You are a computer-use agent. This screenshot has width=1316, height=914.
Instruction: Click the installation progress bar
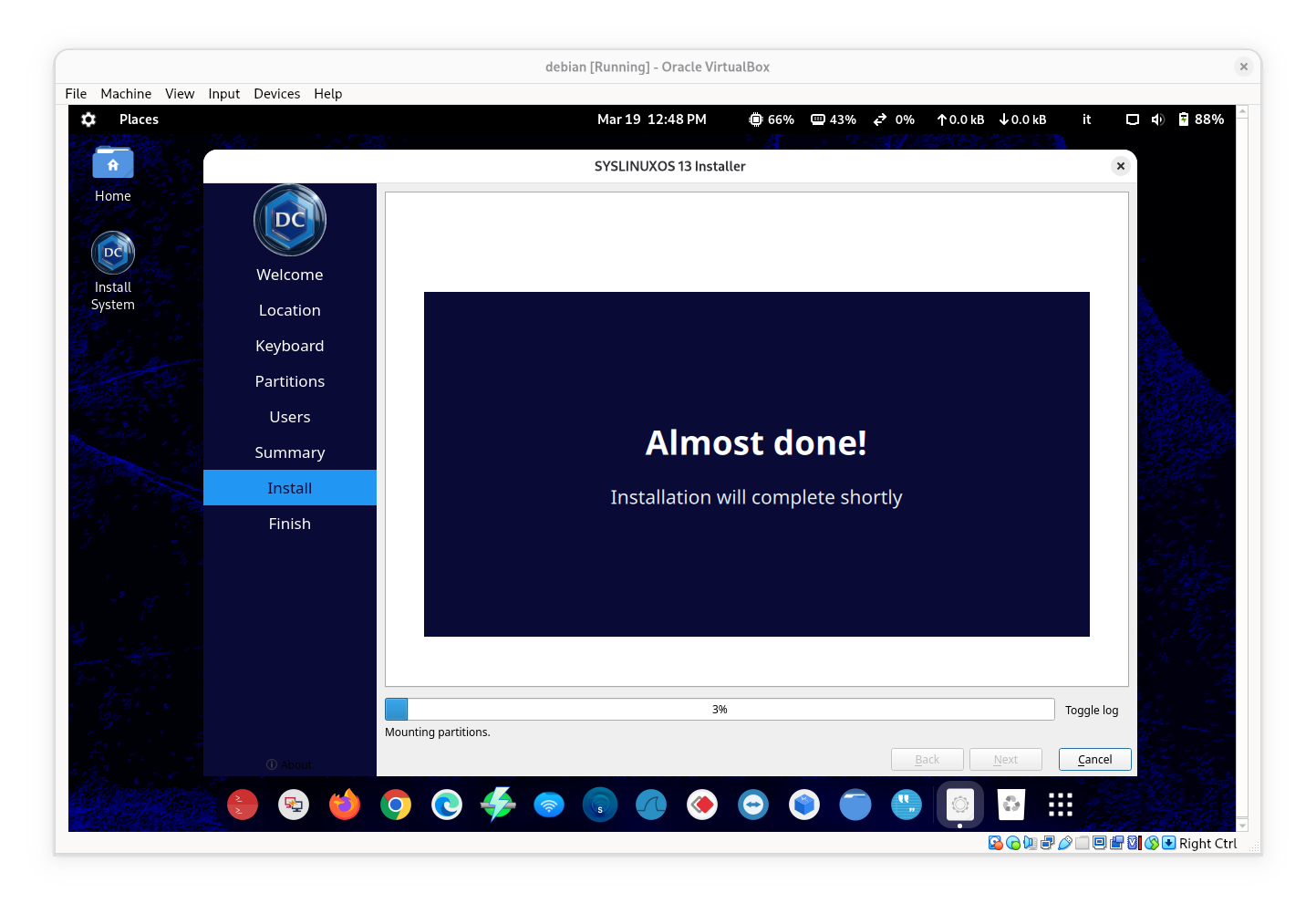coord(720,710)
